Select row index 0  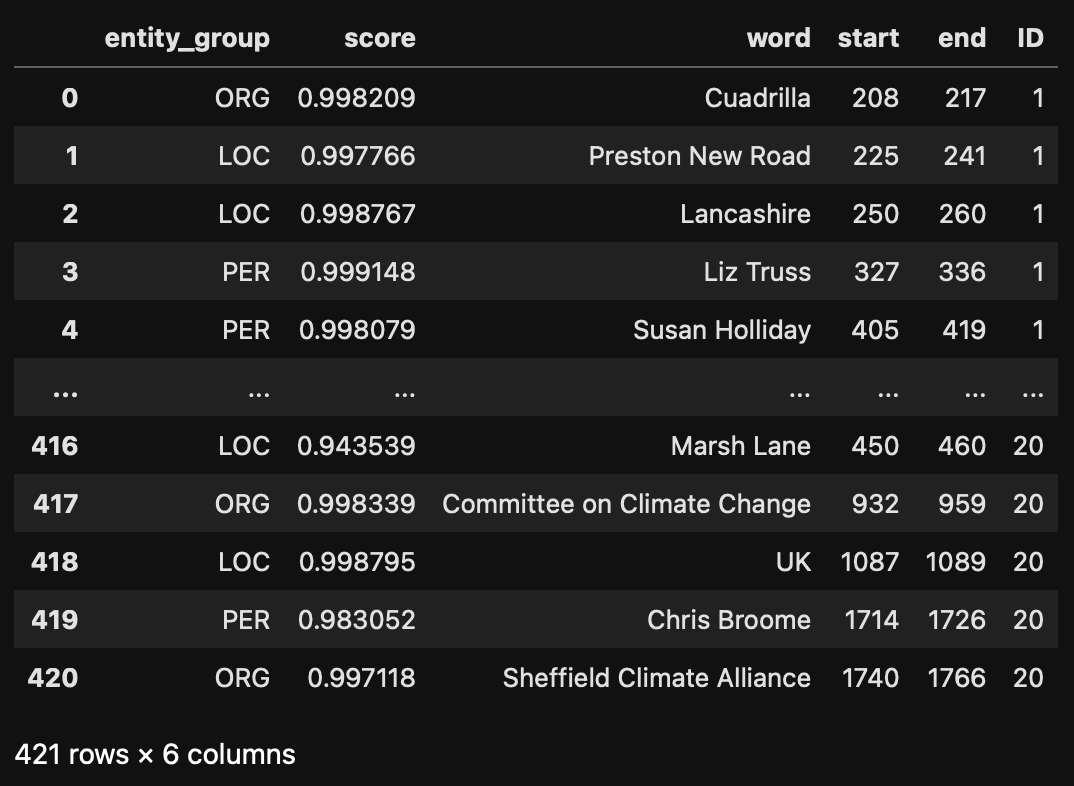(69, 98)
